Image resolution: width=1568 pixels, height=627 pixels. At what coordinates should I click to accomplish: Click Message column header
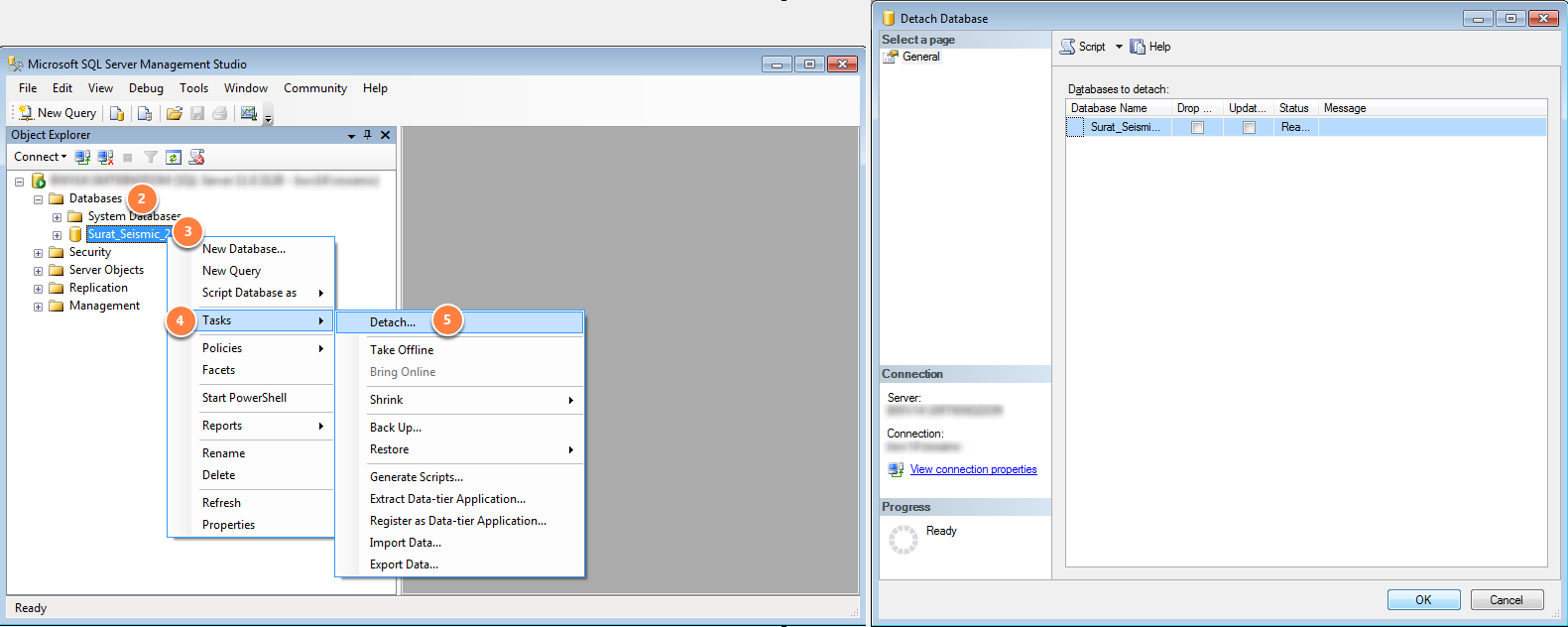(1433, 108)
